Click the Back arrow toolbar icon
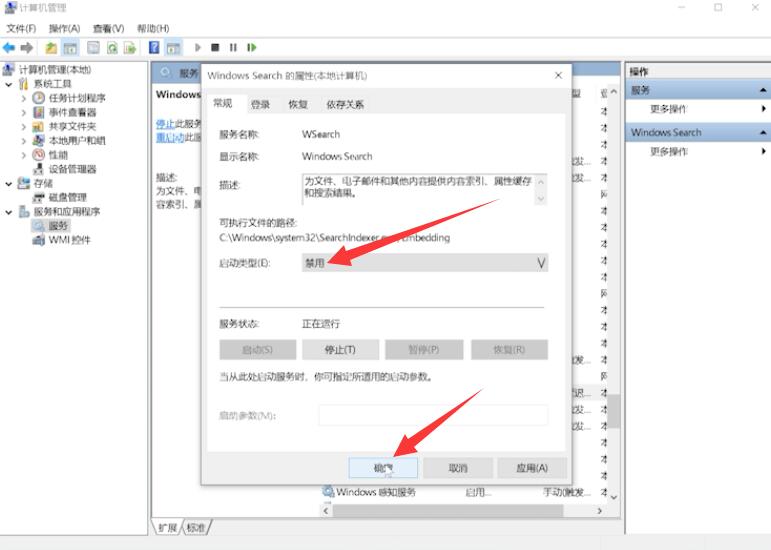The width and height of the screenshot is (771, 550). coord(9,48)
